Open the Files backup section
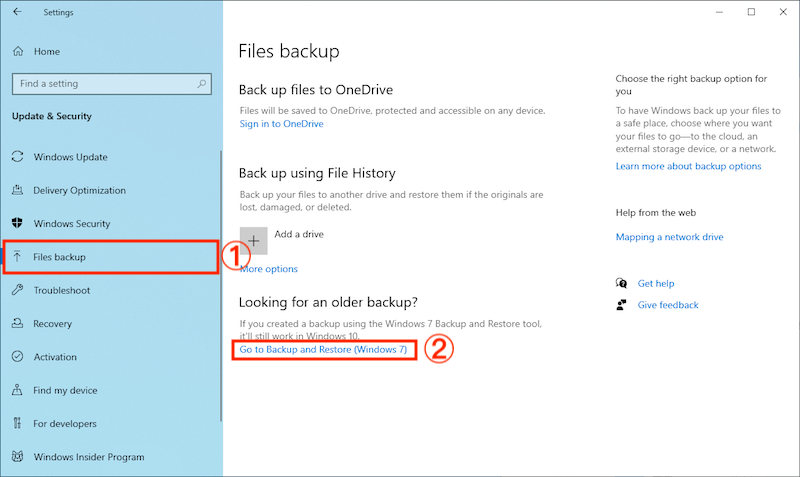The width and height of the screenshot is (800, 477). pyautogui.click(x=60, y=257)
